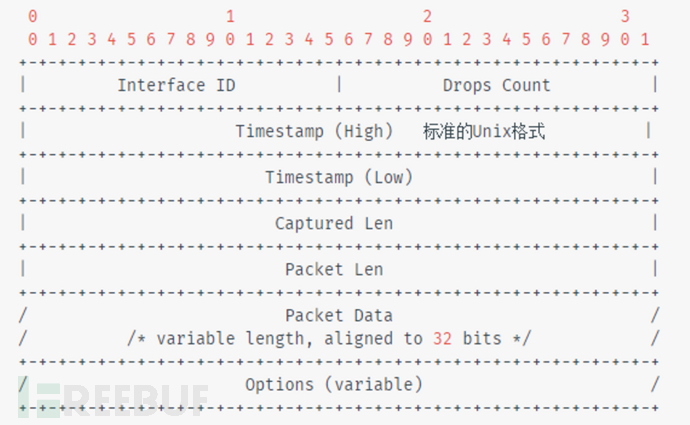The height and width of the screenshot is (425, 690).
Task: Click the red number 32 in the comment
Action: coord(443,339)
